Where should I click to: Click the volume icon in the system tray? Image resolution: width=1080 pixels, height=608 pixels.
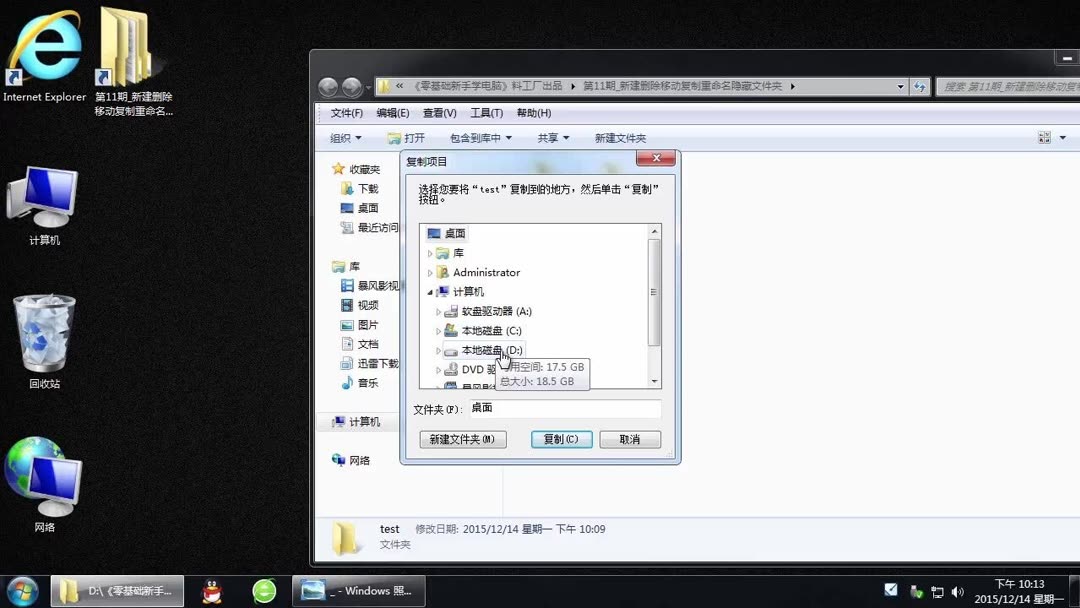(958, 590)
